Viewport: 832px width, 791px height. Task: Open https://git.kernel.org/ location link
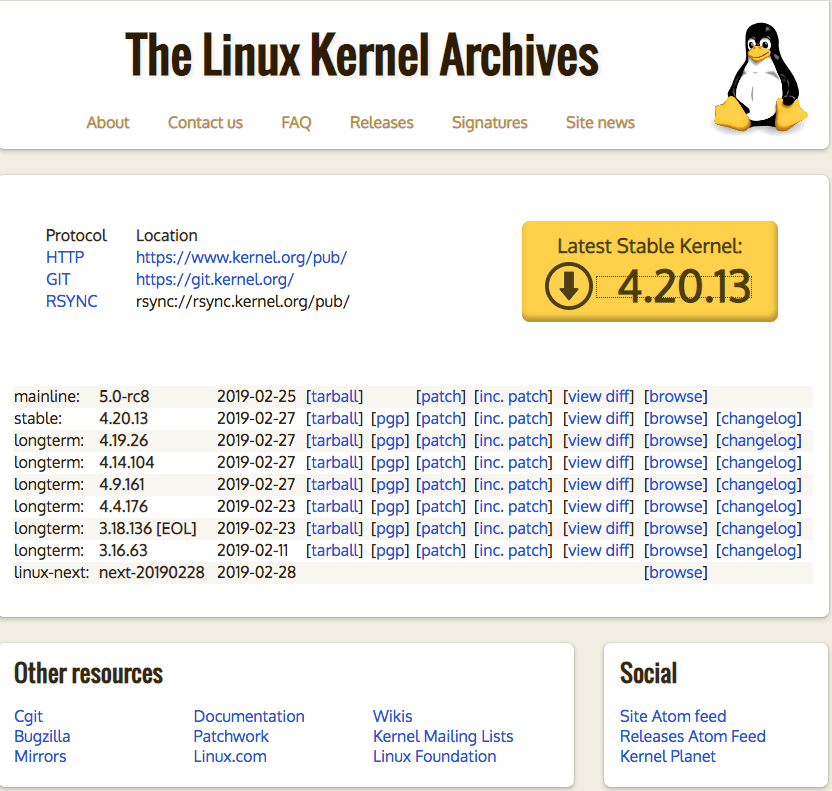point(215,279)
